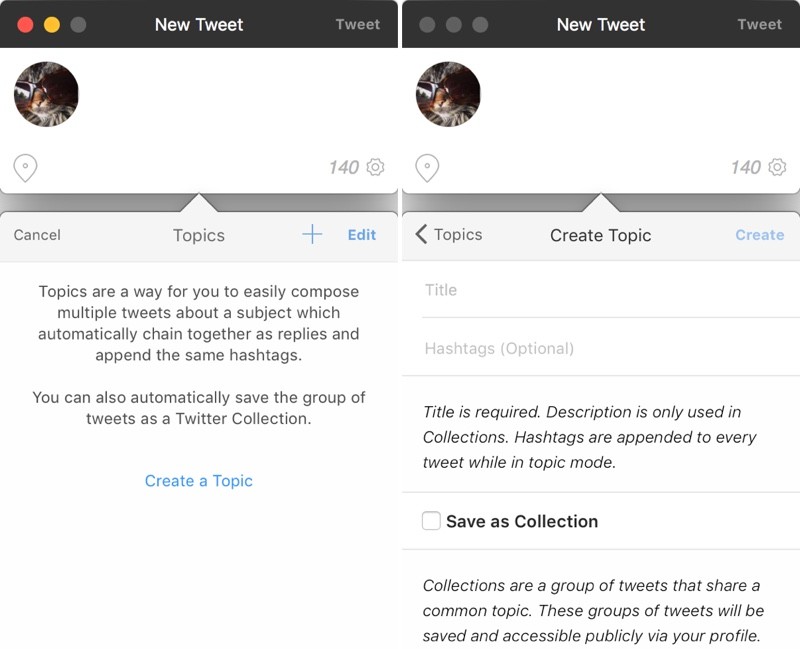The height and width of the screenshot is (649, 800).
Task: Click the 140 character counter above the Topics panel
Action: point(344,167)
